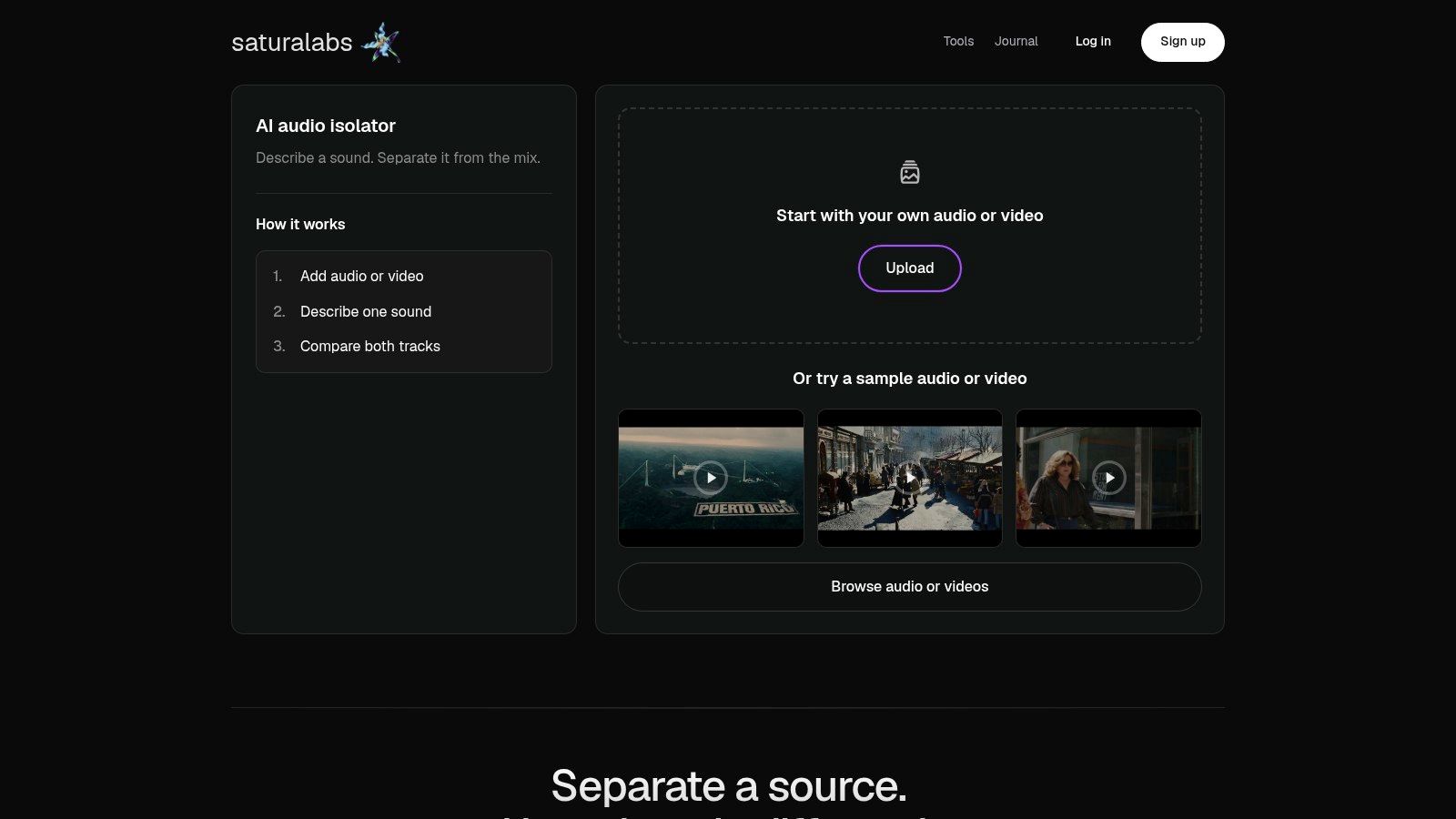Viewport: 1456px width, 819px height.
Task: Play the Puerto Rico sample video
Action: (711, 478)
